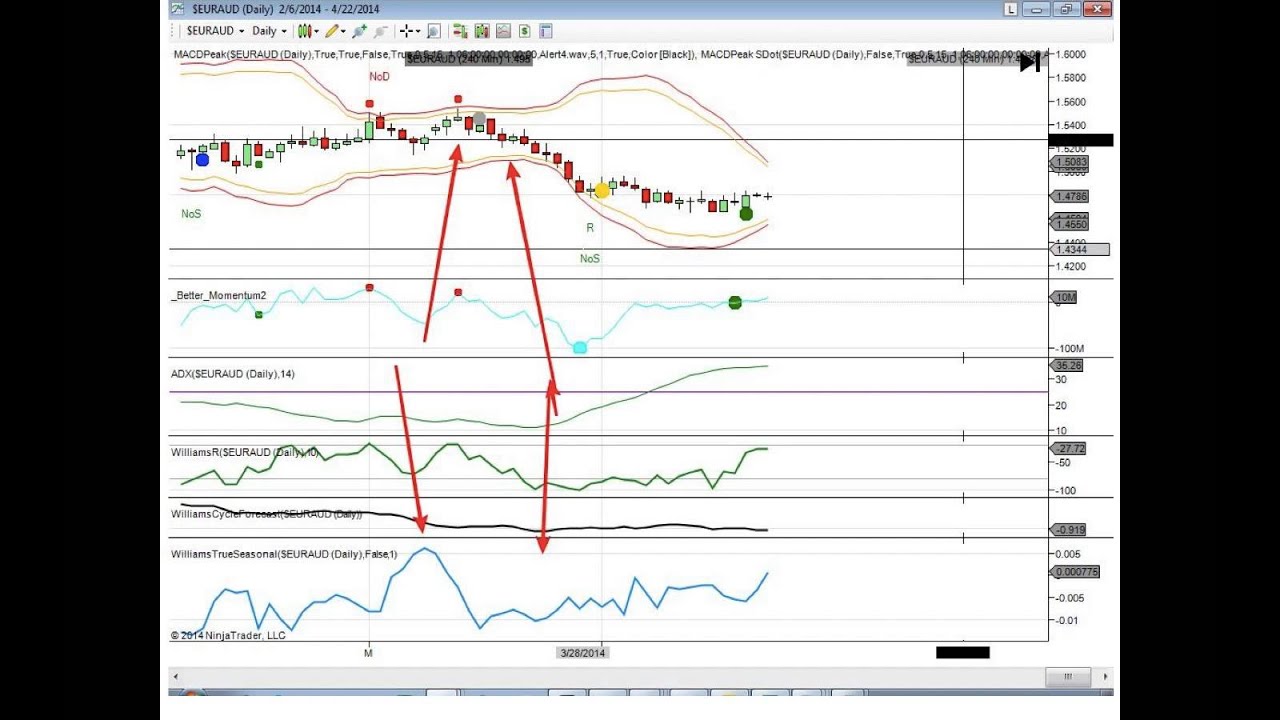This screenshot has height=720, width=1280.
Task: Click the M month label on time axis
Action: coord(368,653)
